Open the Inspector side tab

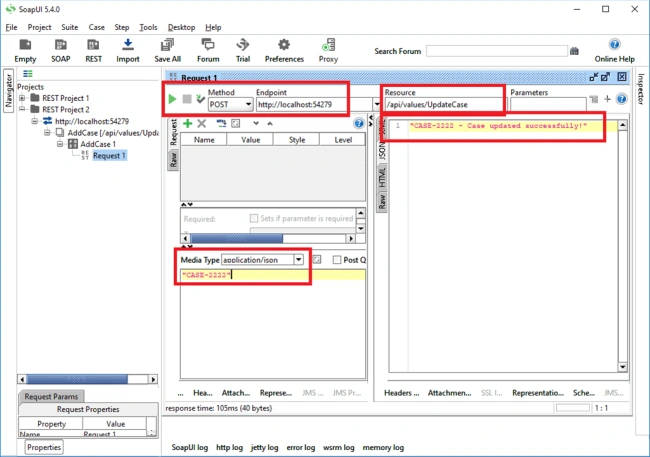(641, 89)
